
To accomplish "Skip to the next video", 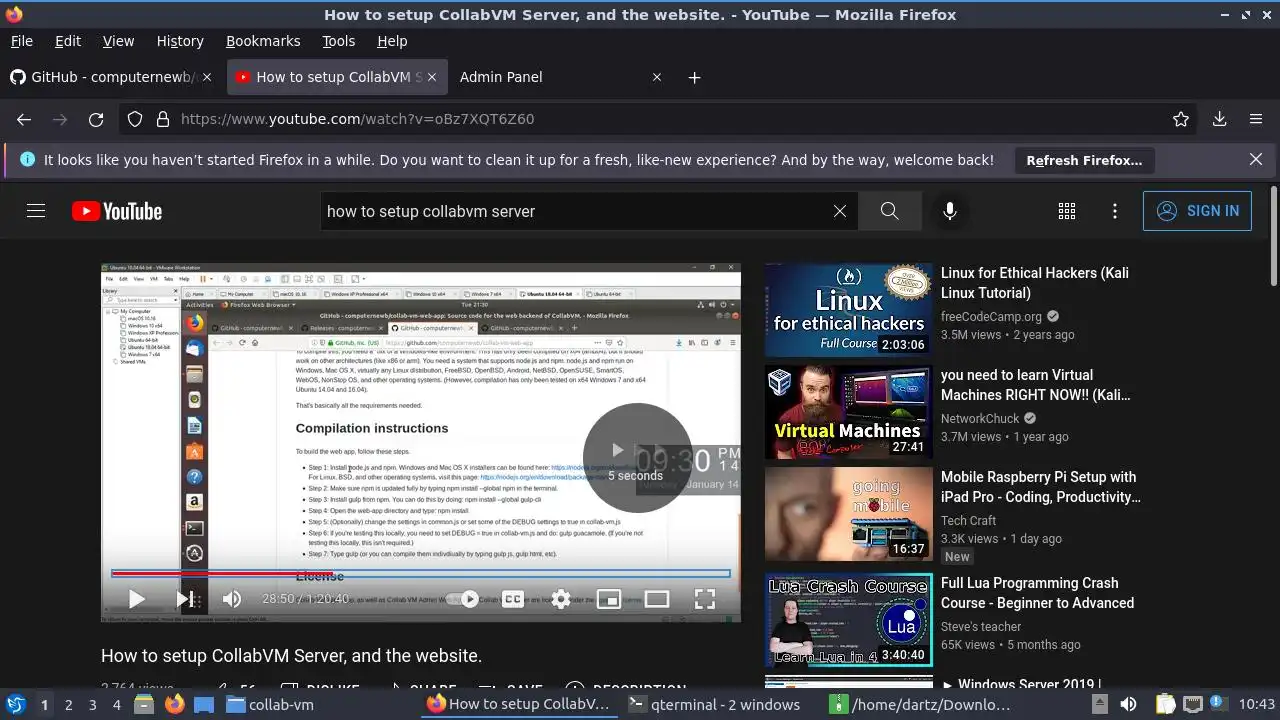I will pos(185,599).
